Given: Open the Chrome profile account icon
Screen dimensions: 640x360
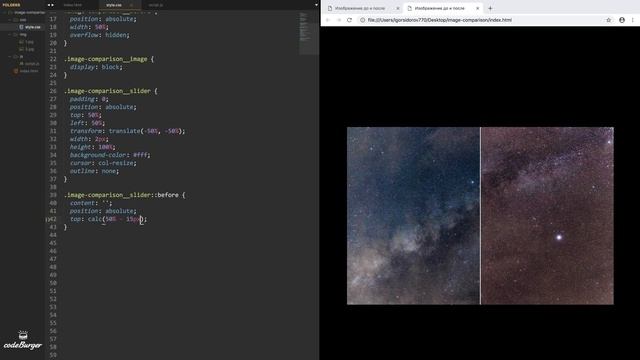Looking at the screenshot, I should click(x=622, y=20).
